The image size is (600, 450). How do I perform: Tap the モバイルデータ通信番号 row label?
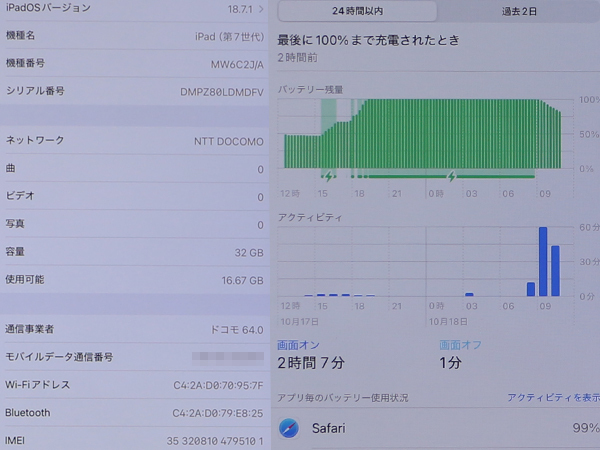pyautogui.click(x=59, y=357)
